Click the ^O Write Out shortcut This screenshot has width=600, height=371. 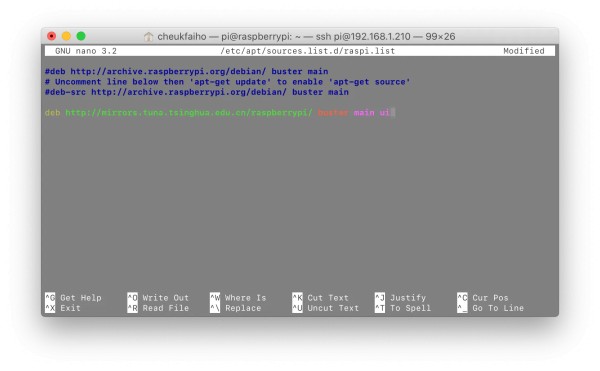click(158, 298)
